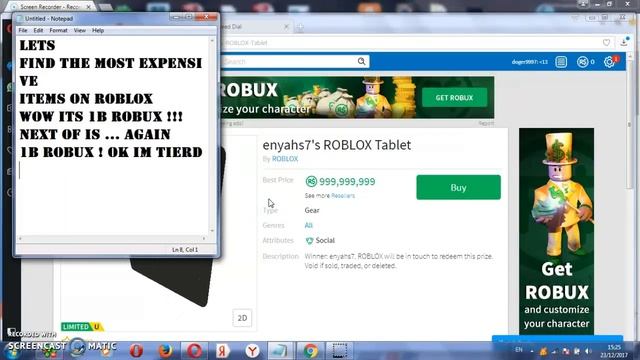Close the Speed Dial browser tab
The image size is (640, 360).
point(287,27)
